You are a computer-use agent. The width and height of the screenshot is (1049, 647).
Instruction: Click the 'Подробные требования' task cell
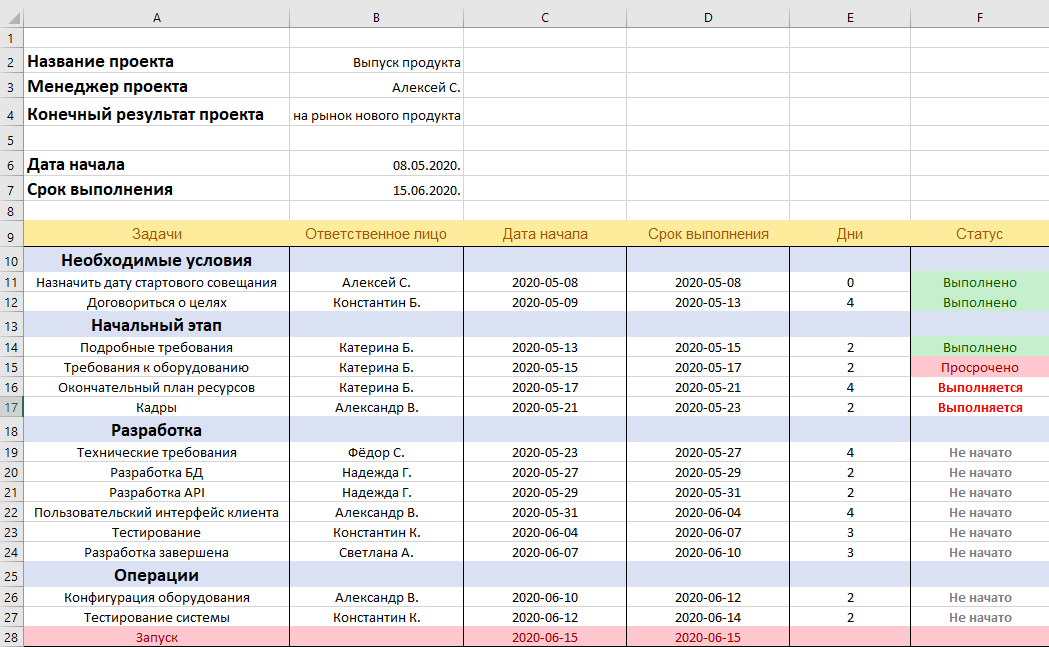pyautogui.click(x=157, y=347)
